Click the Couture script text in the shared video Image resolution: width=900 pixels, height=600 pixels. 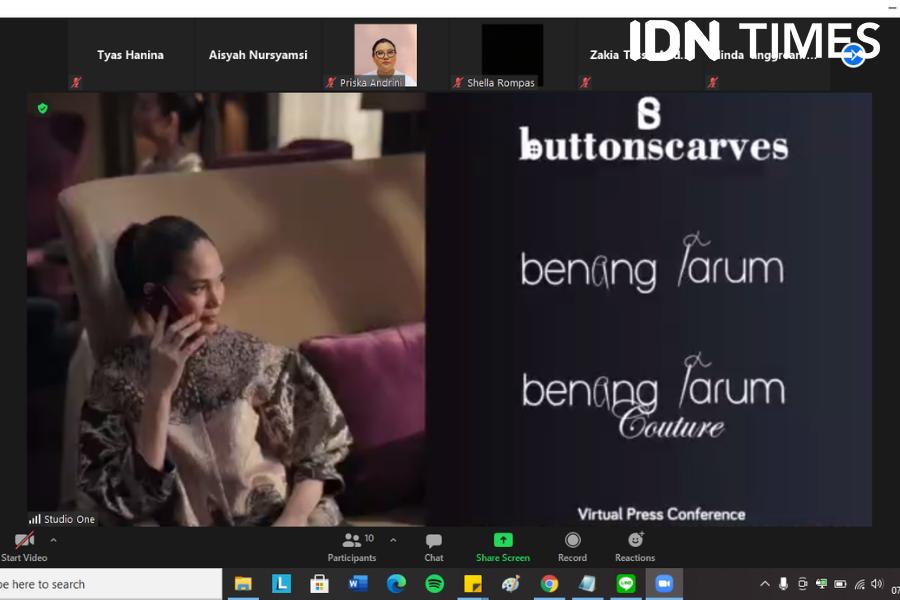pos(672,423)
